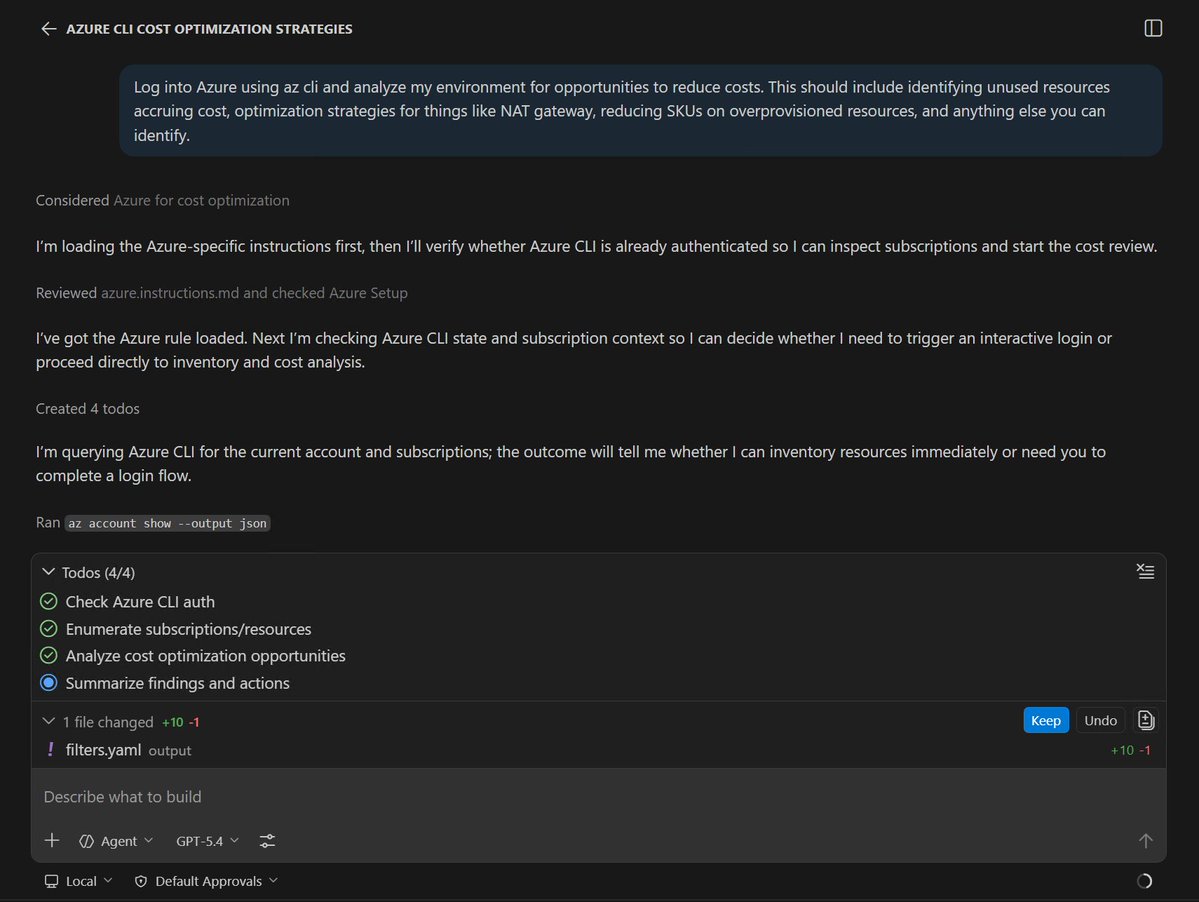Send the message with the up arrow
Screen dimensions: 1199x902
pos(1145,841)
